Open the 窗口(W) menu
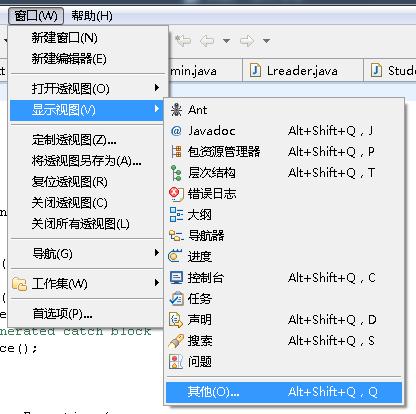416x414 pixels. coord(36,16)
